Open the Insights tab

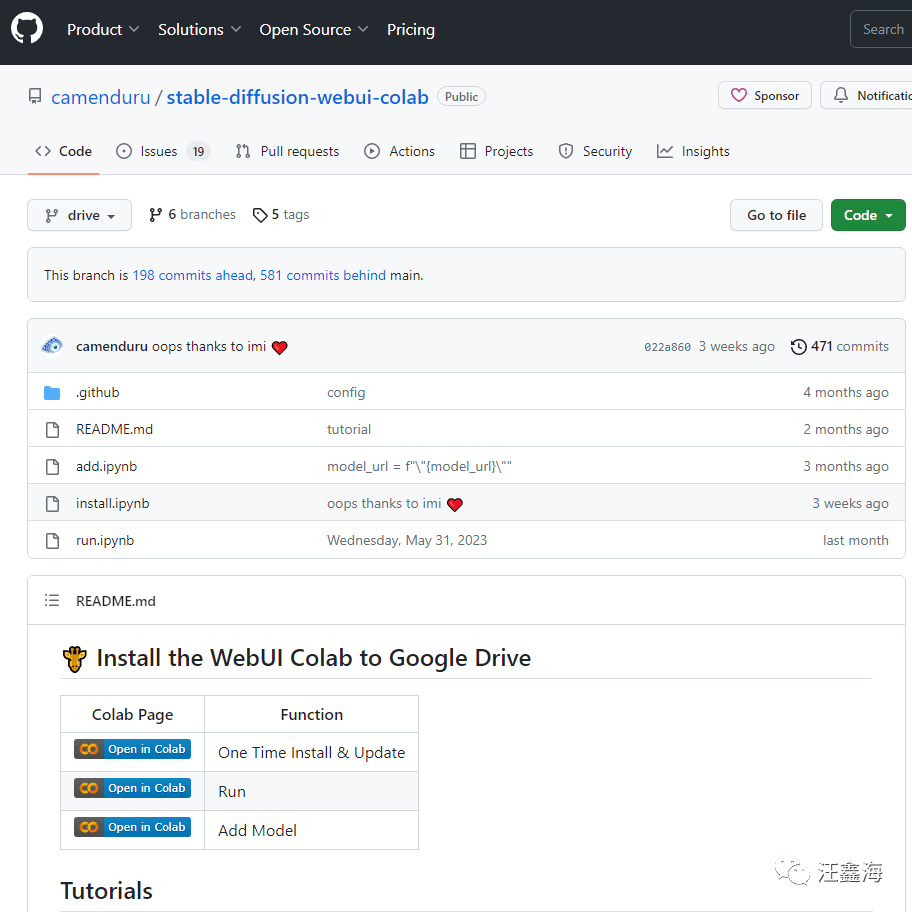pos(693,151)
